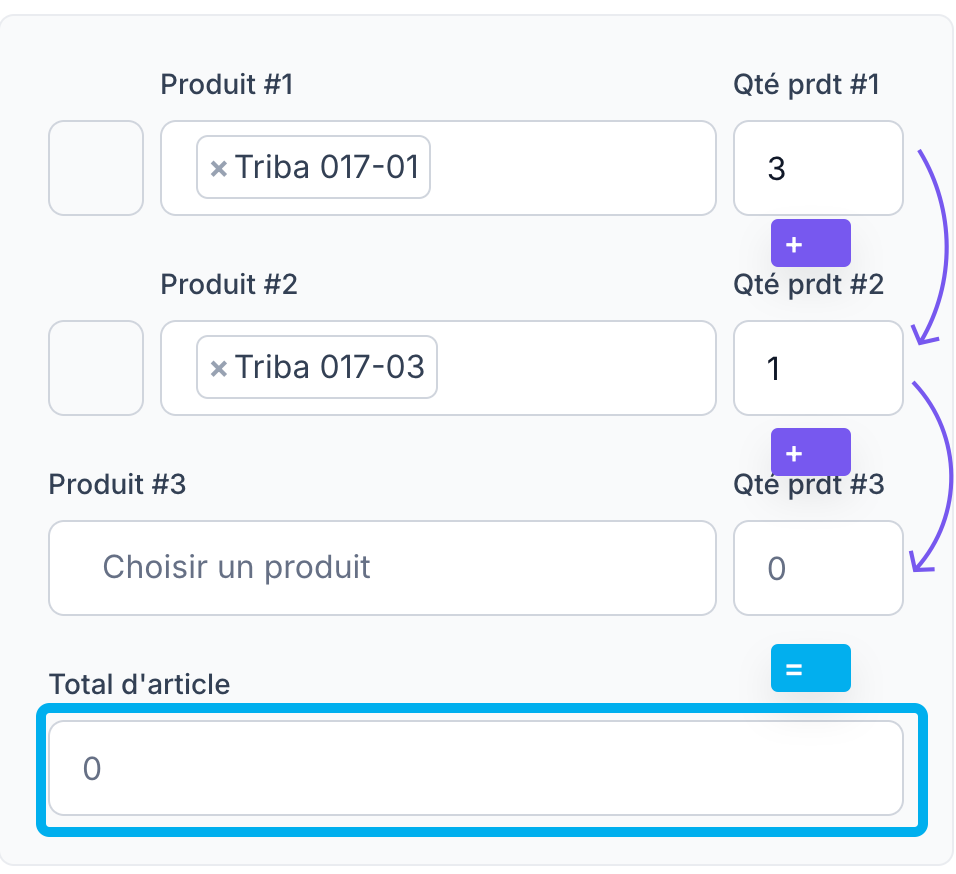Click the empty image box beside Produit #1

(x=96, y=168)
